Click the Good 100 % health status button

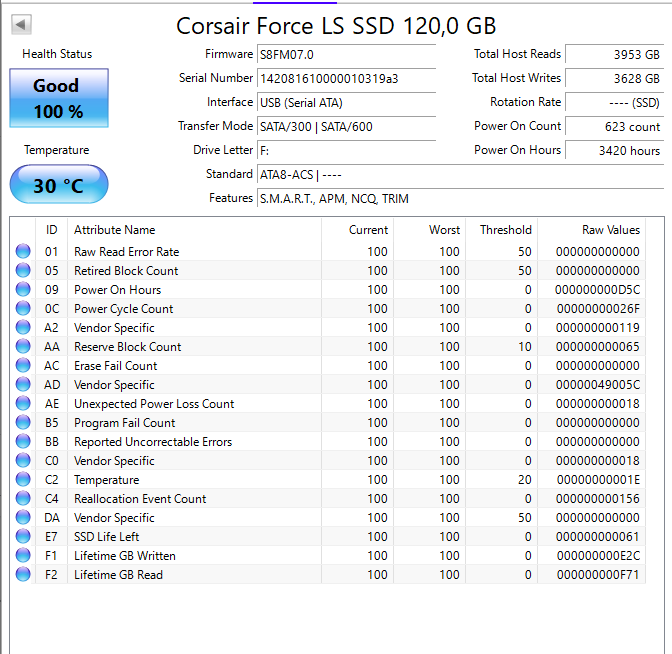coord(58,98)
